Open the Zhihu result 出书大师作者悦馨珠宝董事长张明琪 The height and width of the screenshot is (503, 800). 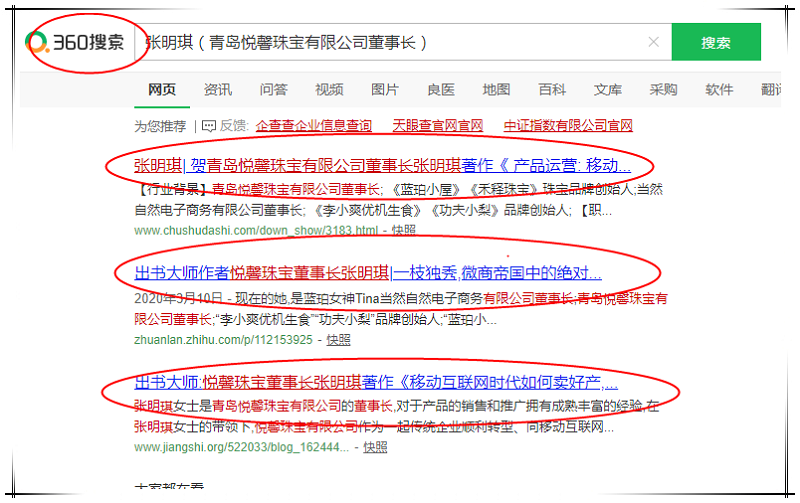click(x=368, y=272)
